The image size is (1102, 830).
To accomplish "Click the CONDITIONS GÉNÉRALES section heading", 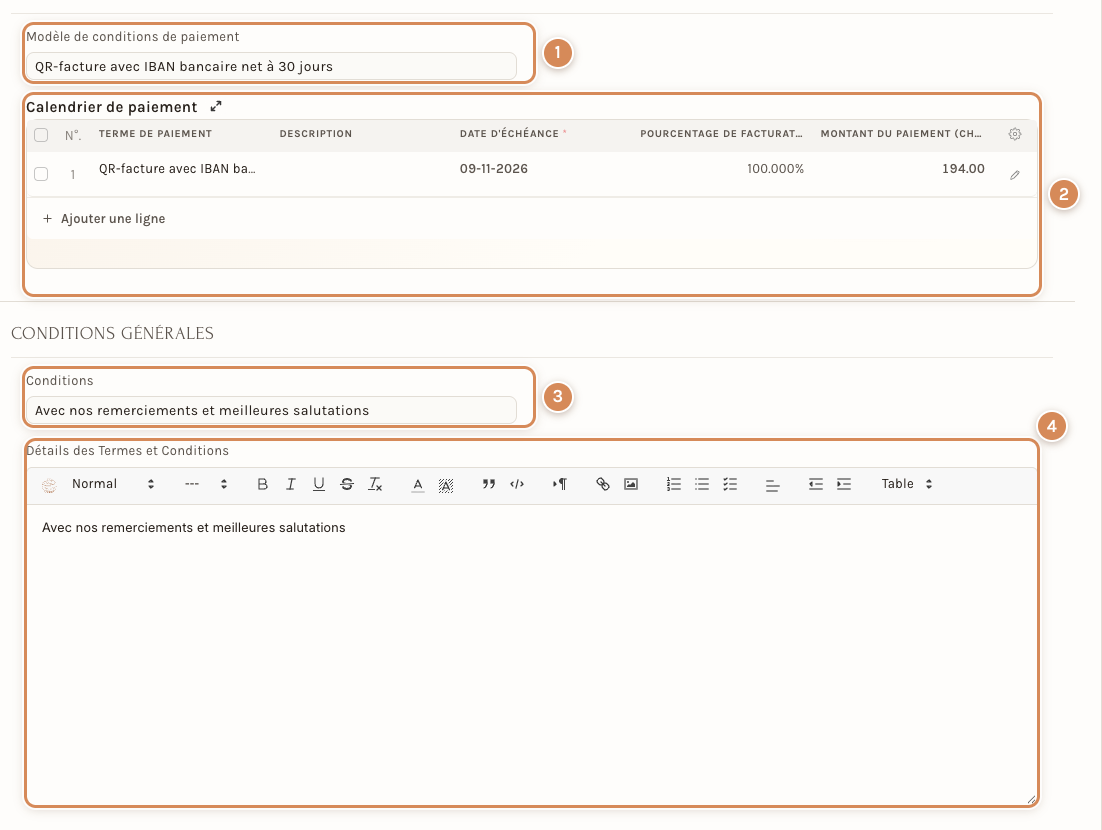I will coord(112,333).
